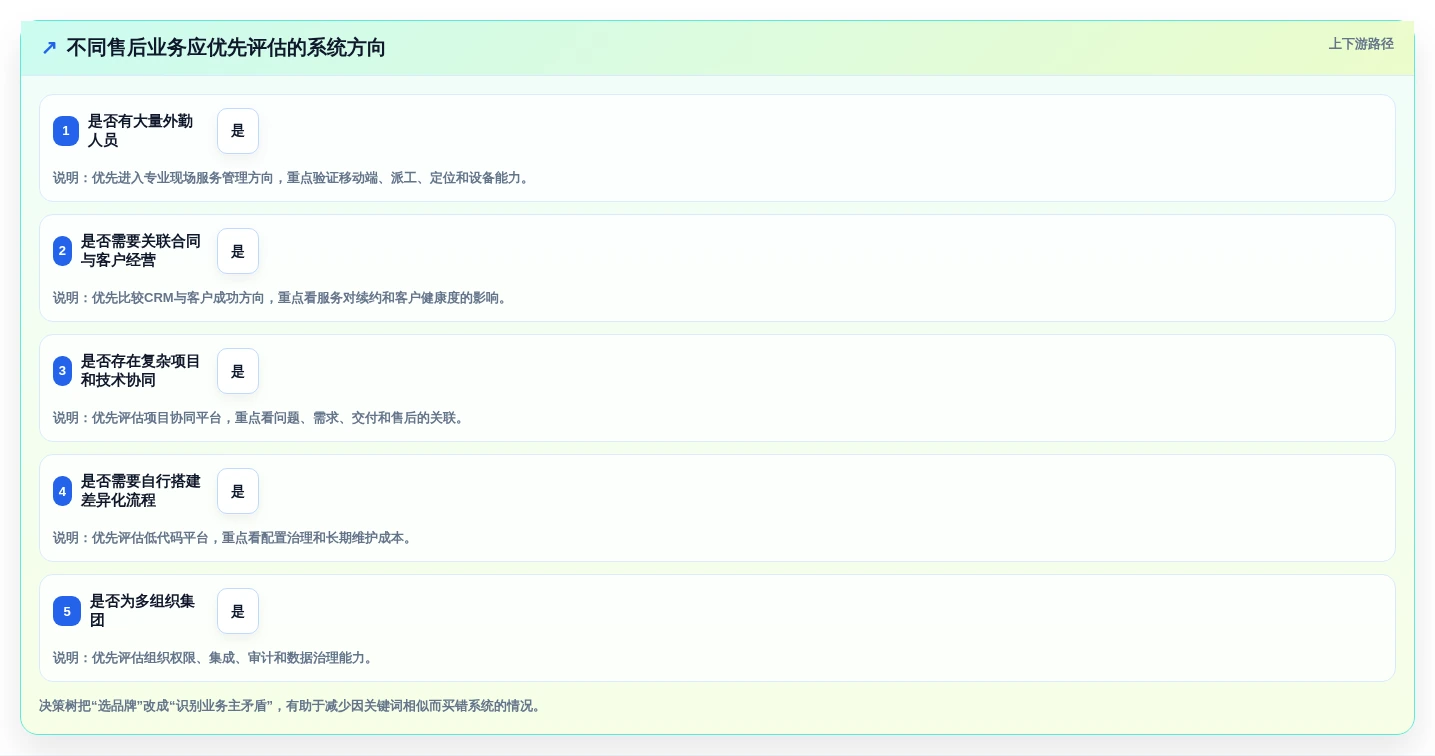This screenshot has width=1435, height=756.
Task: Click the footer note starting with 决策树把
Action: coord(292,706)
